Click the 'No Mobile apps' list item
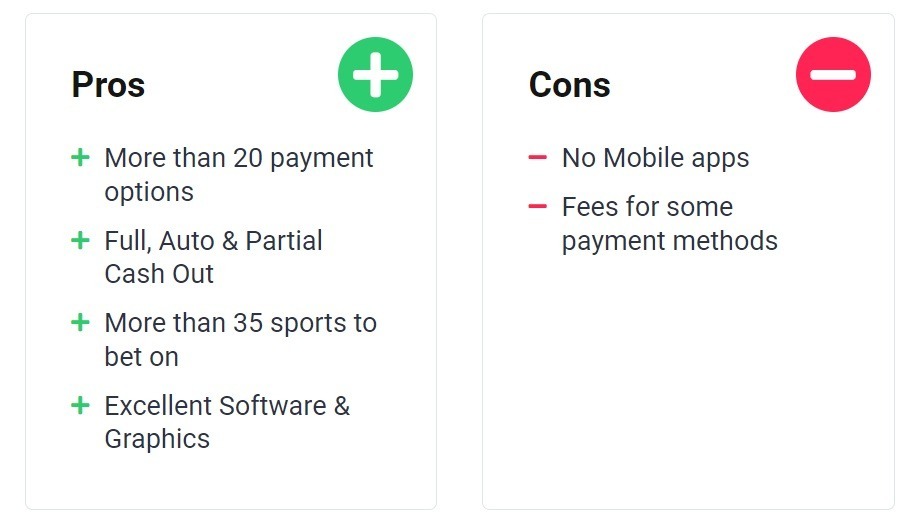This screenshot has width=918, height=527. point(656,158)
